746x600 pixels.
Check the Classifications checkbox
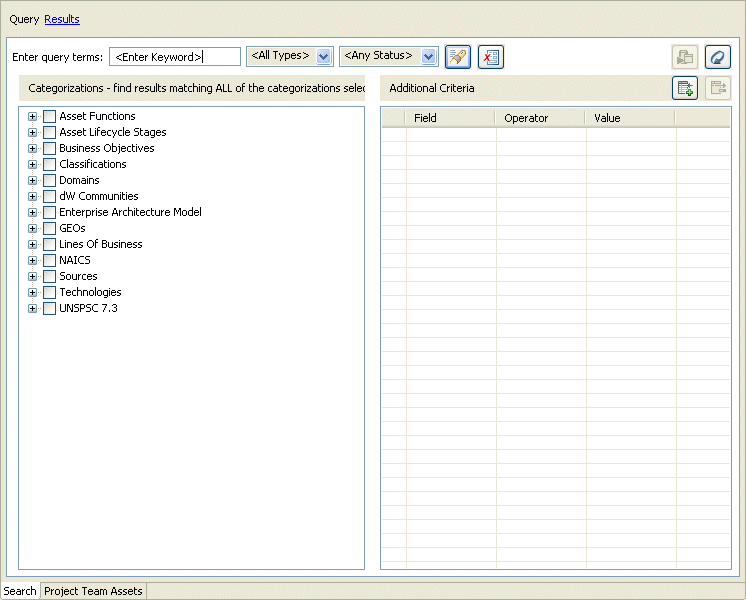coord(49,164)
